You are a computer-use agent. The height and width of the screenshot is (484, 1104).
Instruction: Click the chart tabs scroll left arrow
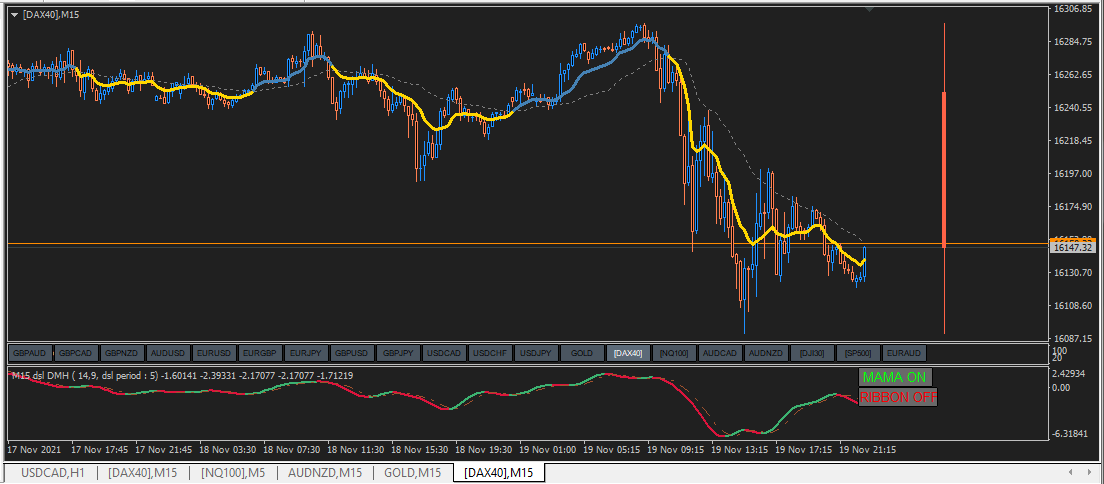(1070, 472)
